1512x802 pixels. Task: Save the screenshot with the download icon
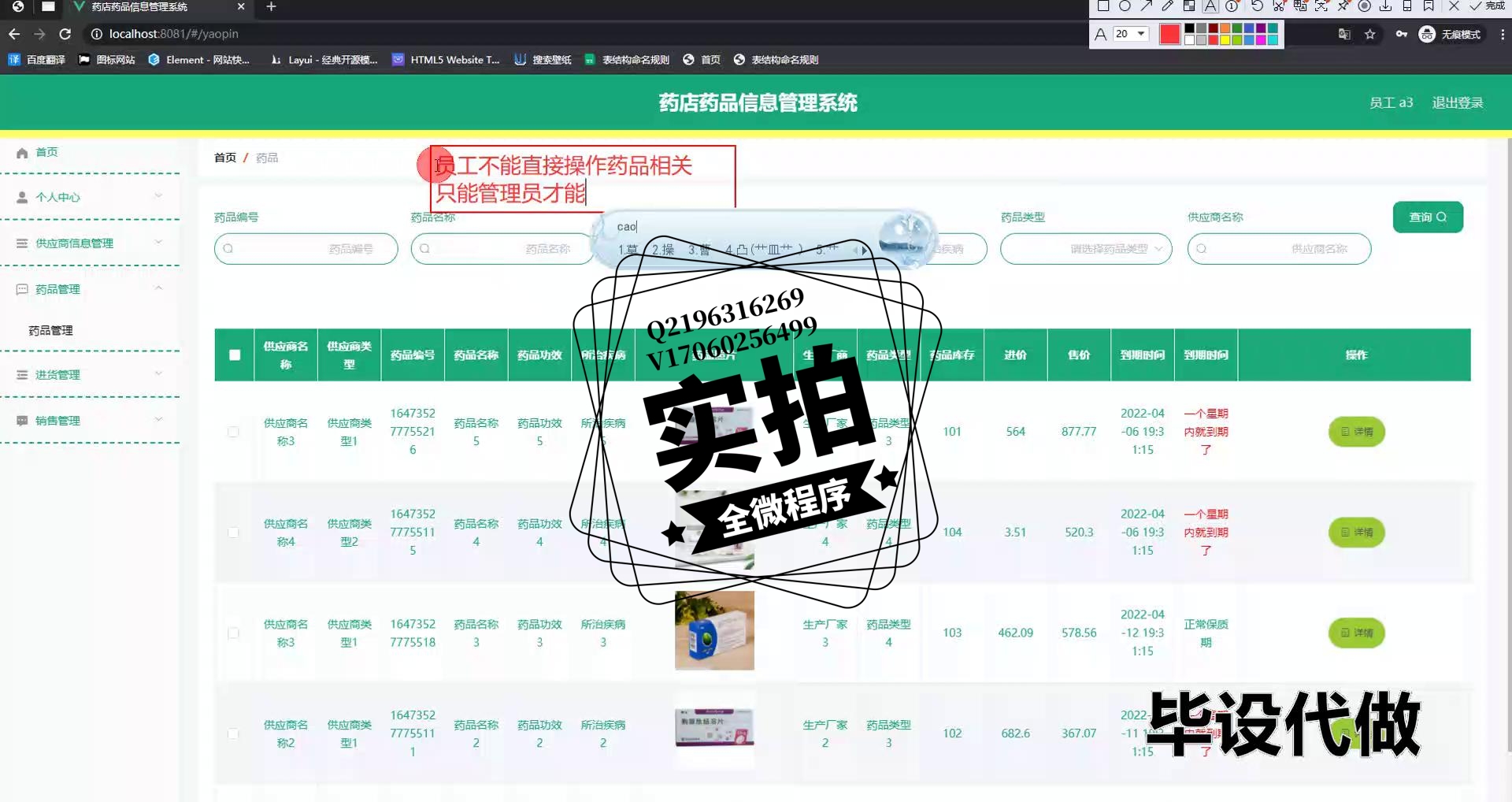coord(1385,6)
